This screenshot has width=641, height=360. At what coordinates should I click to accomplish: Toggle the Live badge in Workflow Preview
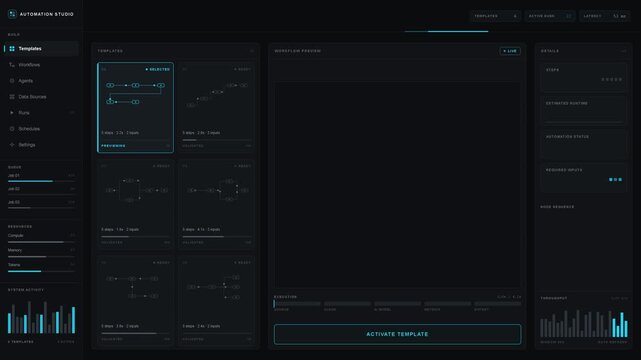pos(510,51)
